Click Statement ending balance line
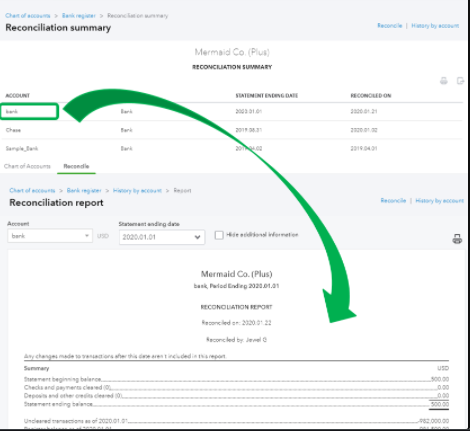 (x=236, y=404)
